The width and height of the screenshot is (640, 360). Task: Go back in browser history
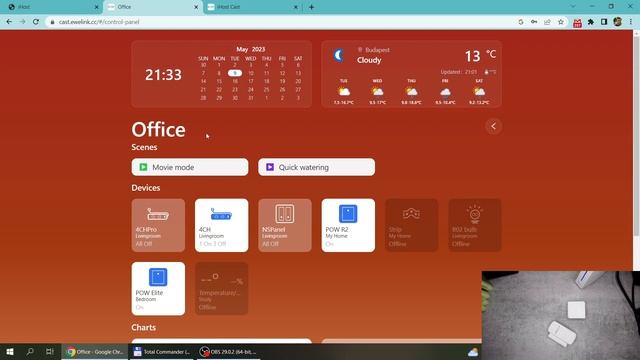coord(9,22)
